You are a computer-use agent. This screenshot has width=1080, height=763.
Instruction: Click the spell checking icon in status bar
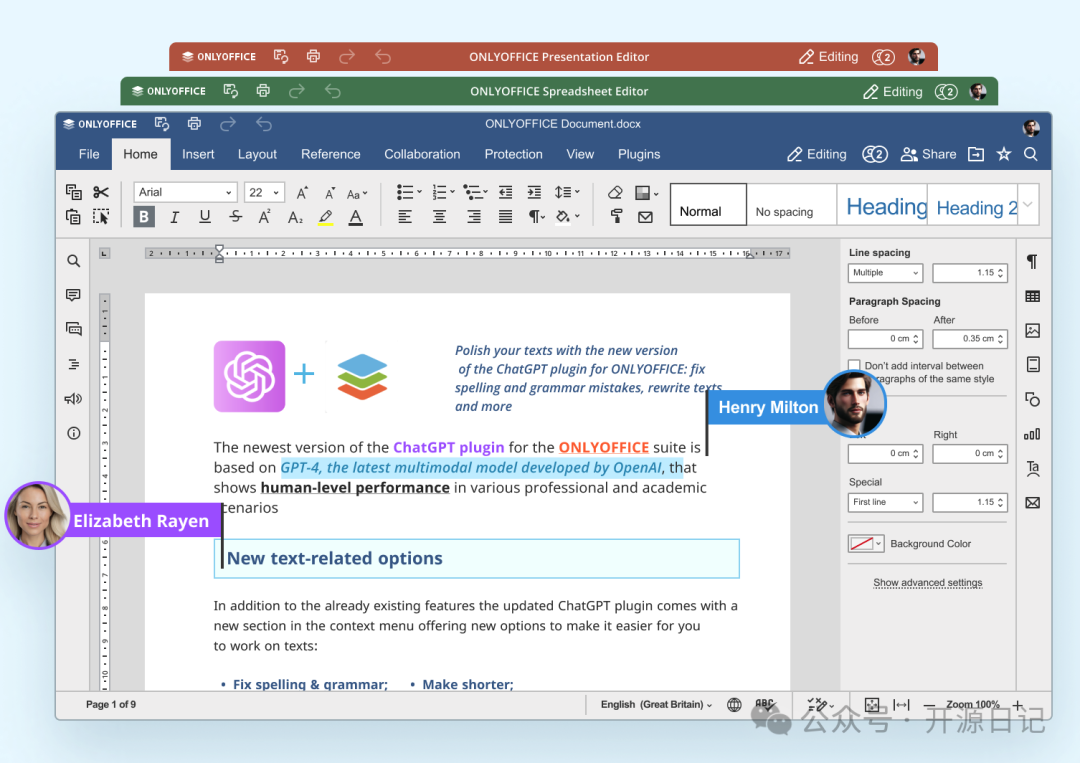click(765, 705)
